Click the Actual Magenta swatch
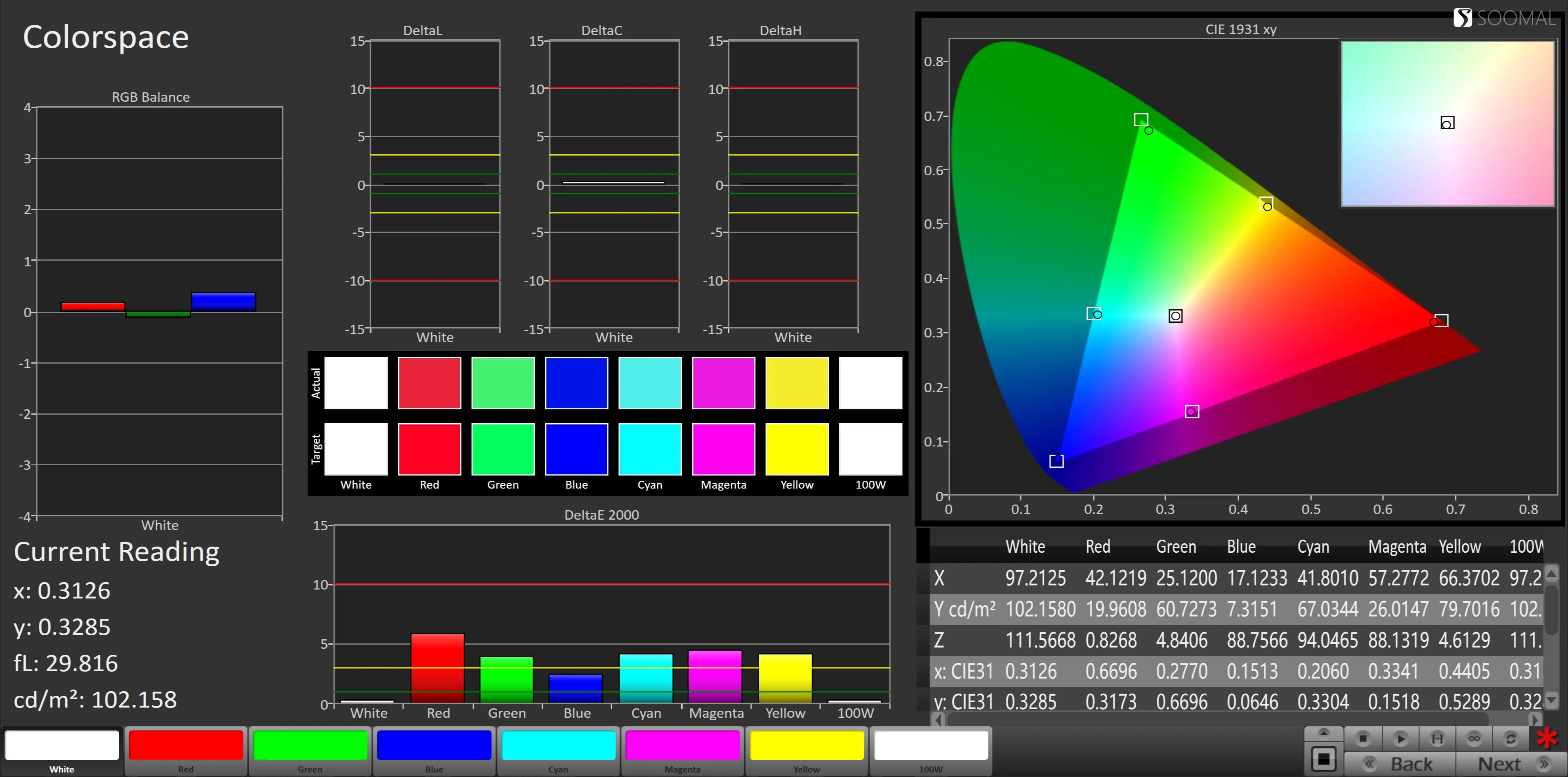 coord(723,383)
